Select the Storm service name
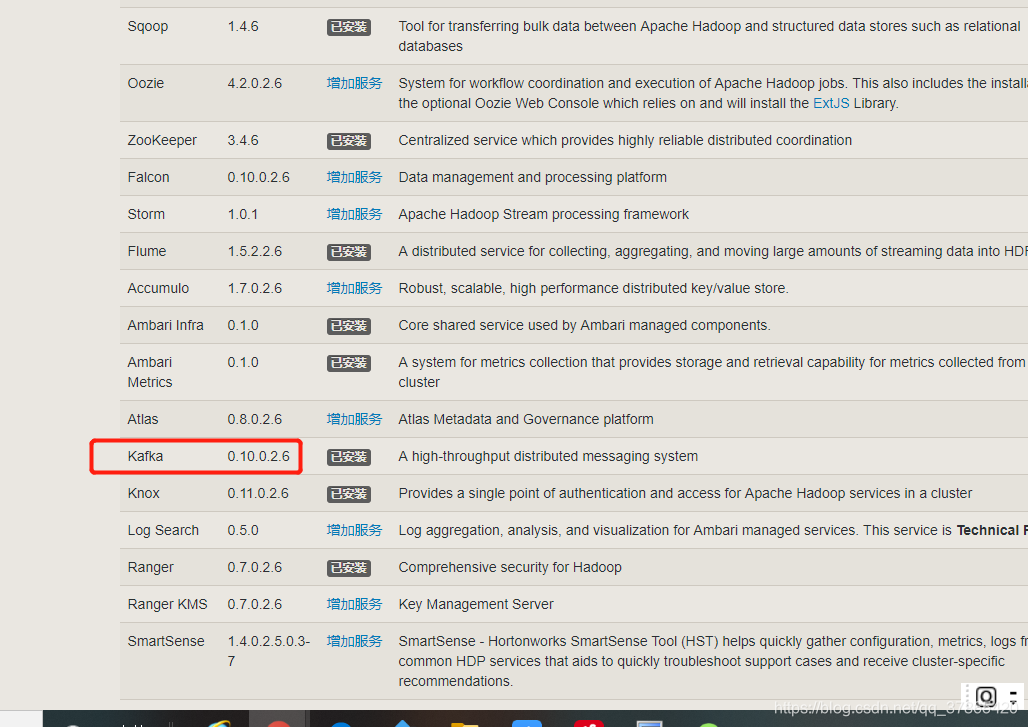 point(146,214)
